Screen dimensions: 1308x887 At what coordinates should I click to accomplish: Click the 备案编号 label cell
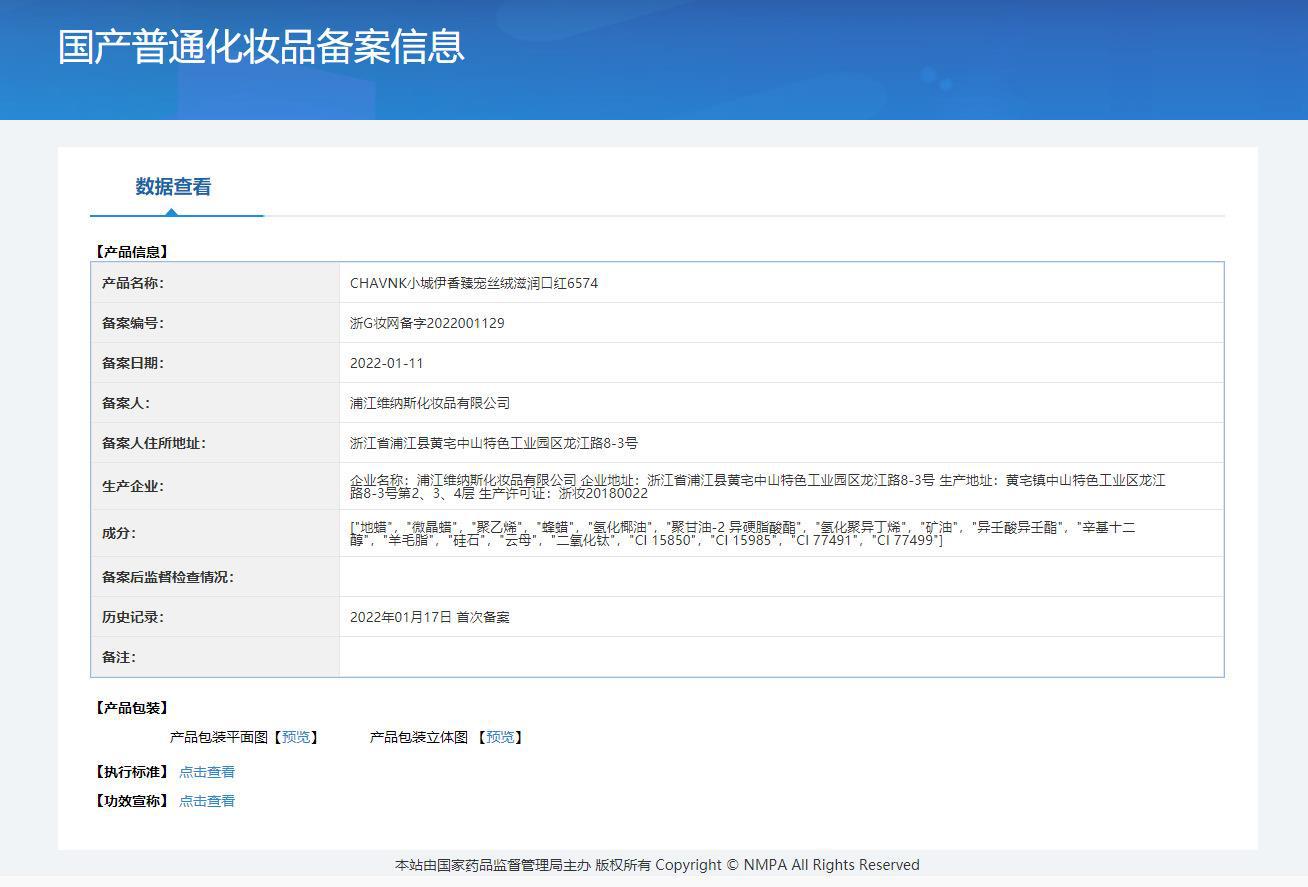215,323
